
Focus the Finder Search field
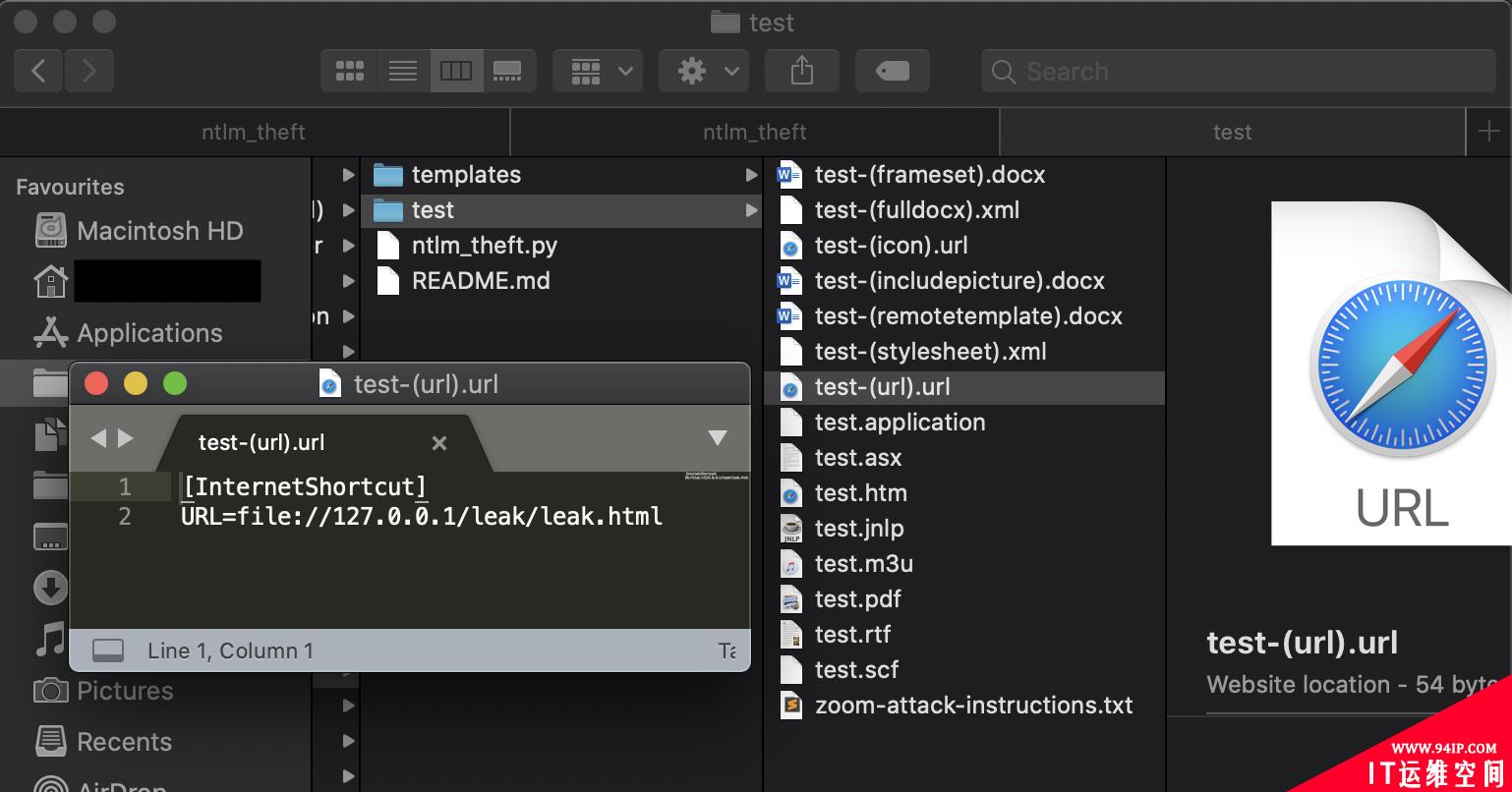click(1239, 72)
